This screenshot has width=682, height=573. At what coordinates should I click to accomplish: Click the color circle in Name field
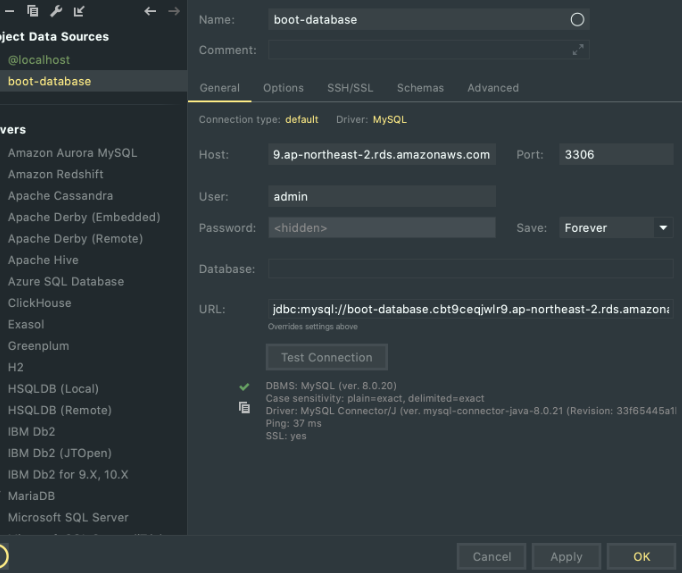click(x=577, y=20)
